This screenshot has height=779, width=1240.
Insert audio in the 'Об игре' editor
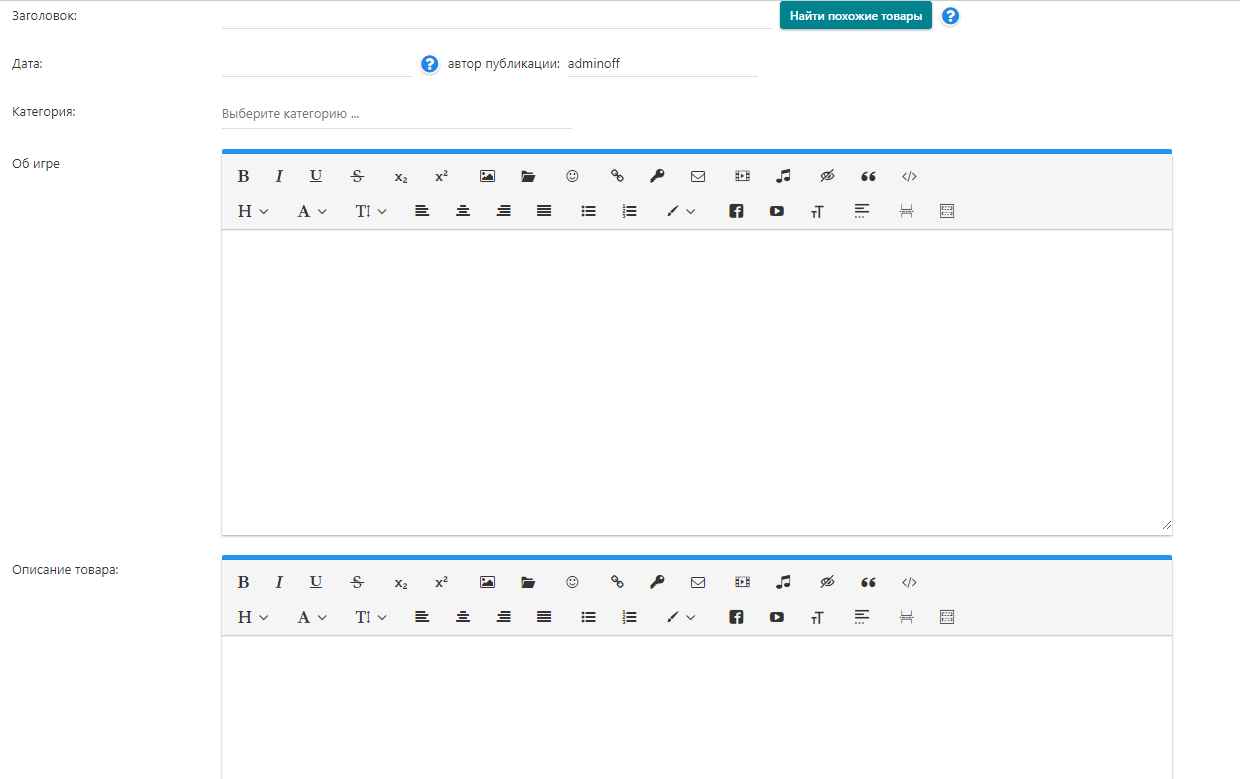783,176
